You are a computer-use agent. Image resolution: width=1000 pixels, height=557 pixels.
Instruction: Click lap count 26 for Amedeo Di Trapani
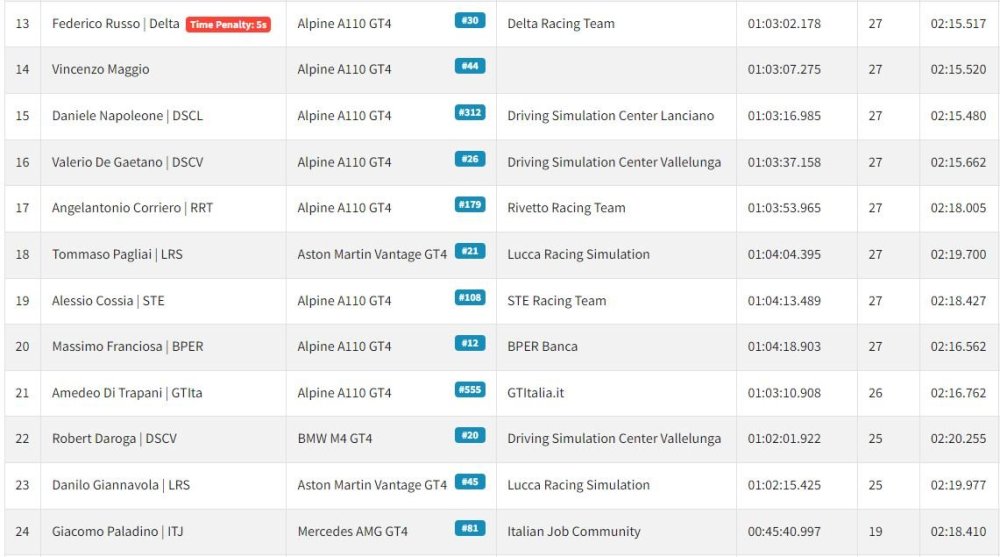click(876, 393)
